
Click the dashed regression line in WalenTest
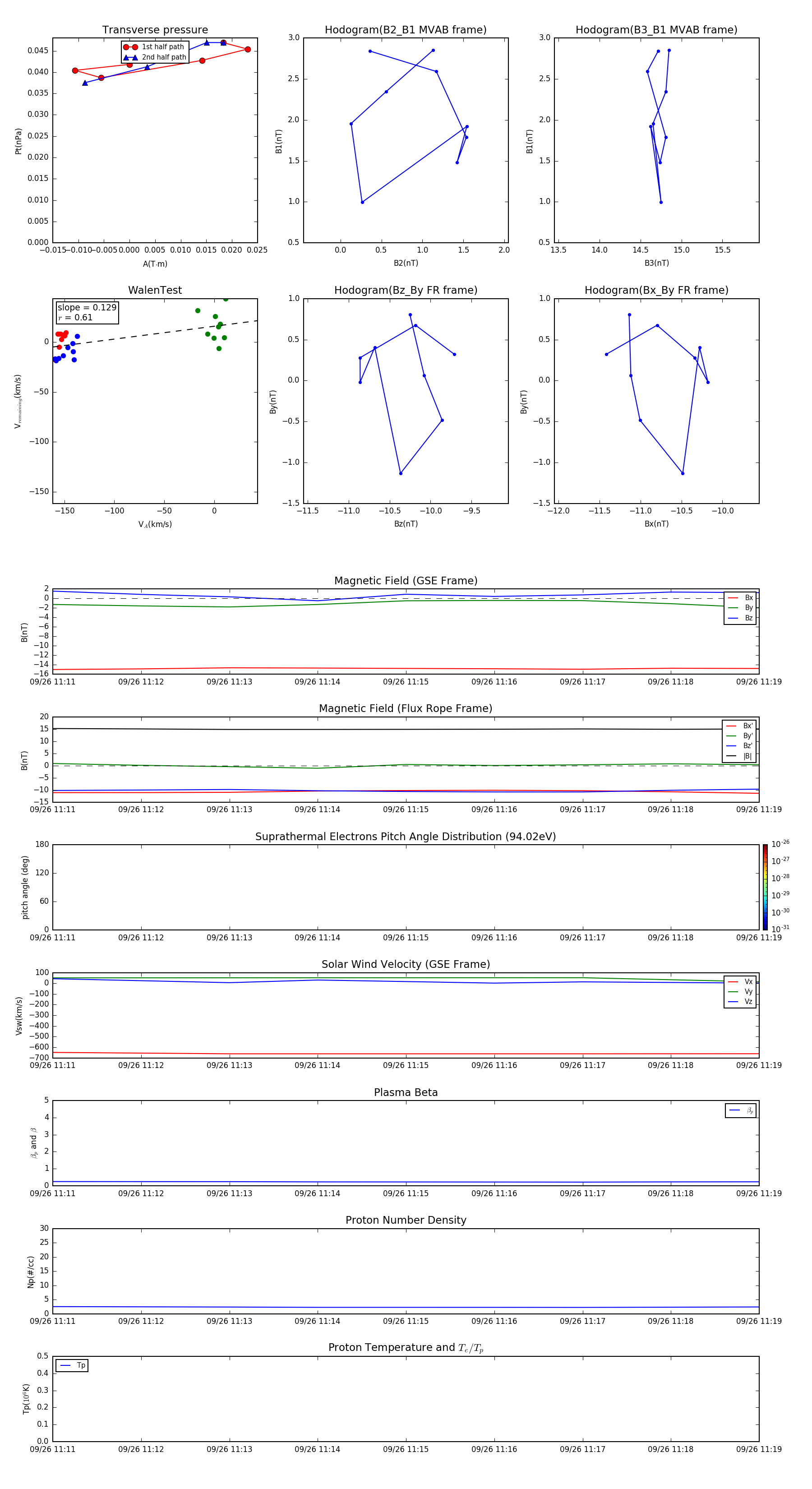(155, 333)
